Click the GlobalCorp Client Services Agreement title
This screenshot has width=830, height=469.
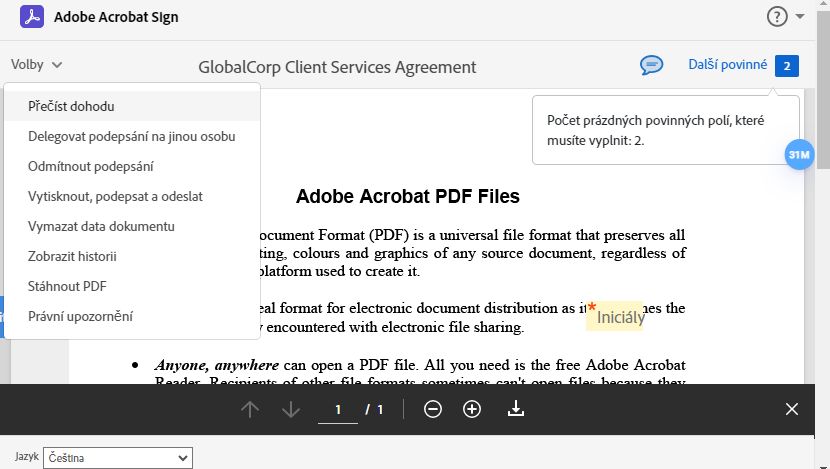coord(337,67)
